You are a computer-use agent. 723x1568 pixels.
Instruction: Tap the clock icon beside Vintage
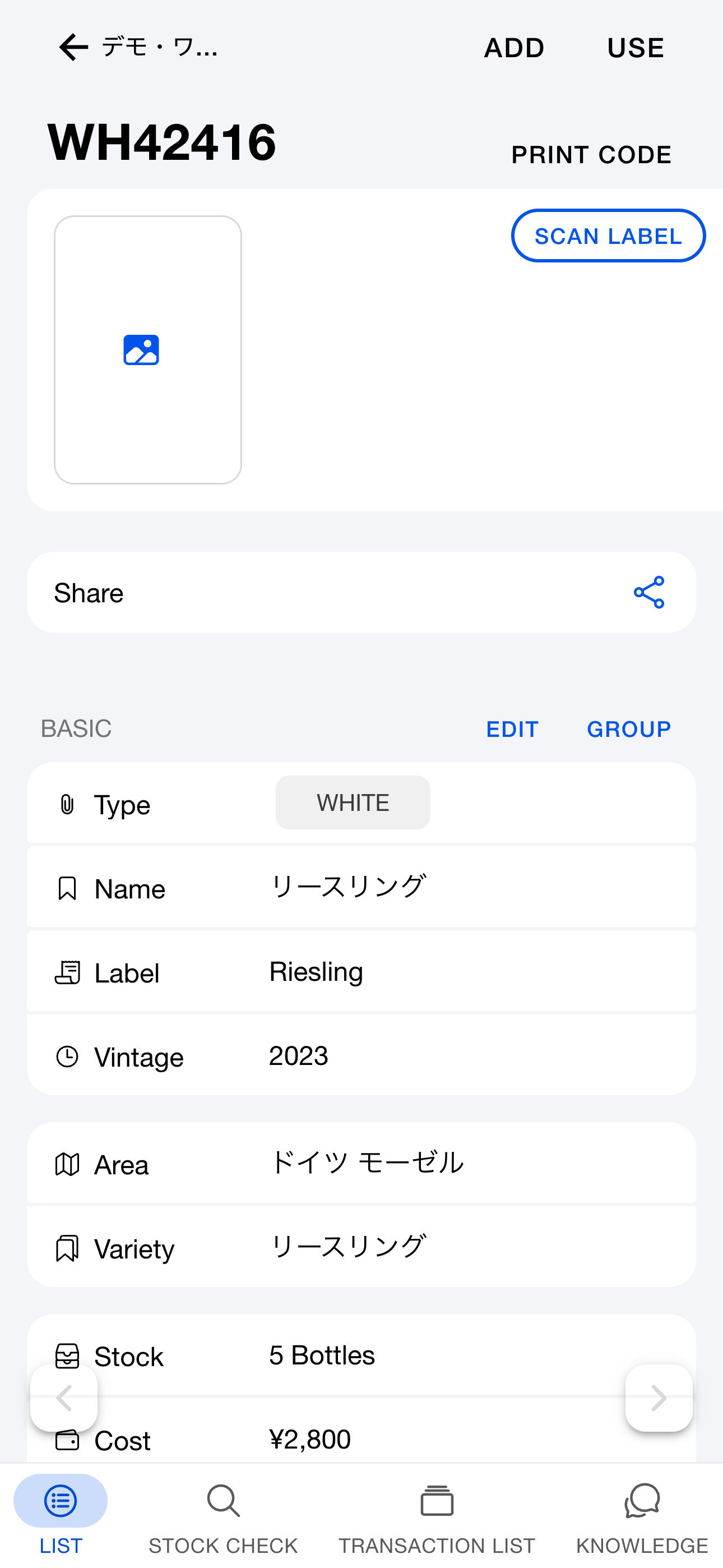(67, 1057)
